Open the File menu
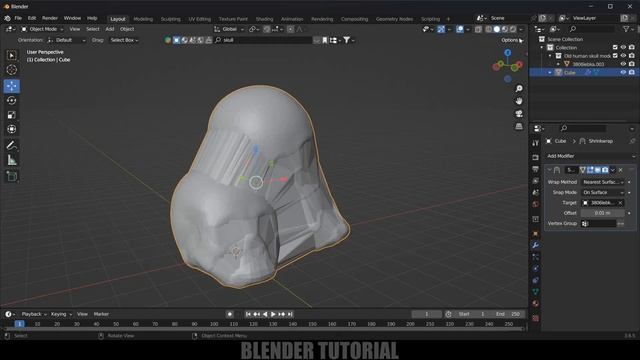This screenshot has width=640, height=360. click(18, 18)
